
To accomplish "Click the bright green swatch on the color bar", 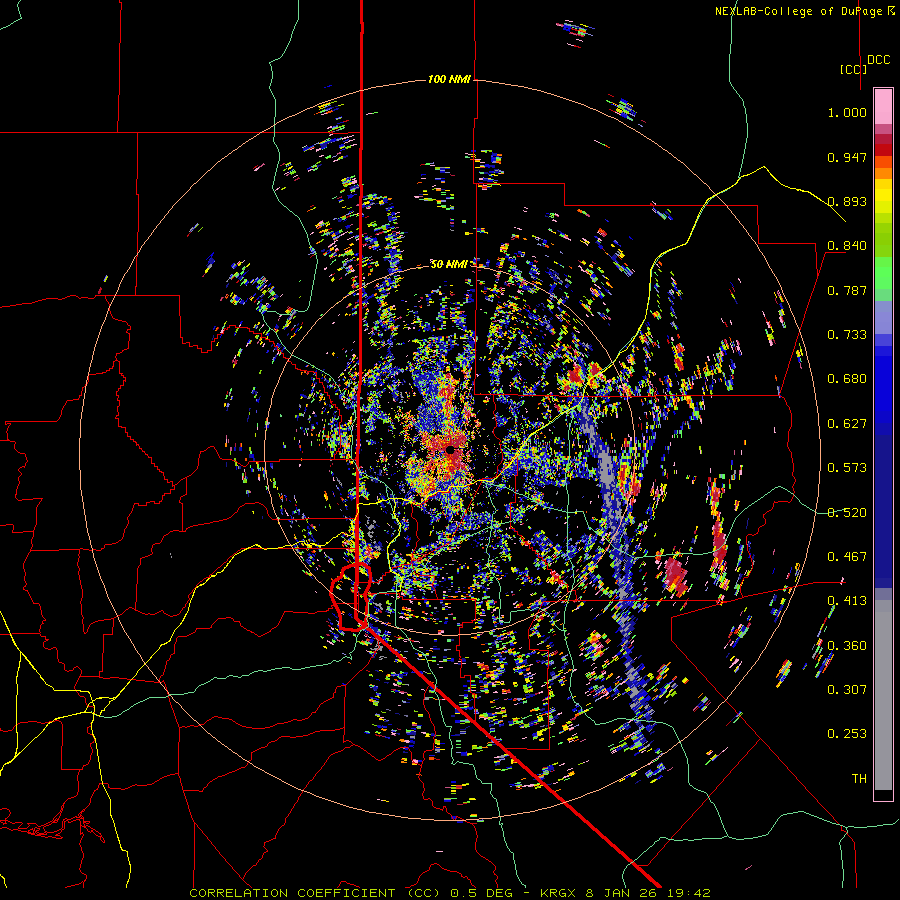I will [883, 273].
